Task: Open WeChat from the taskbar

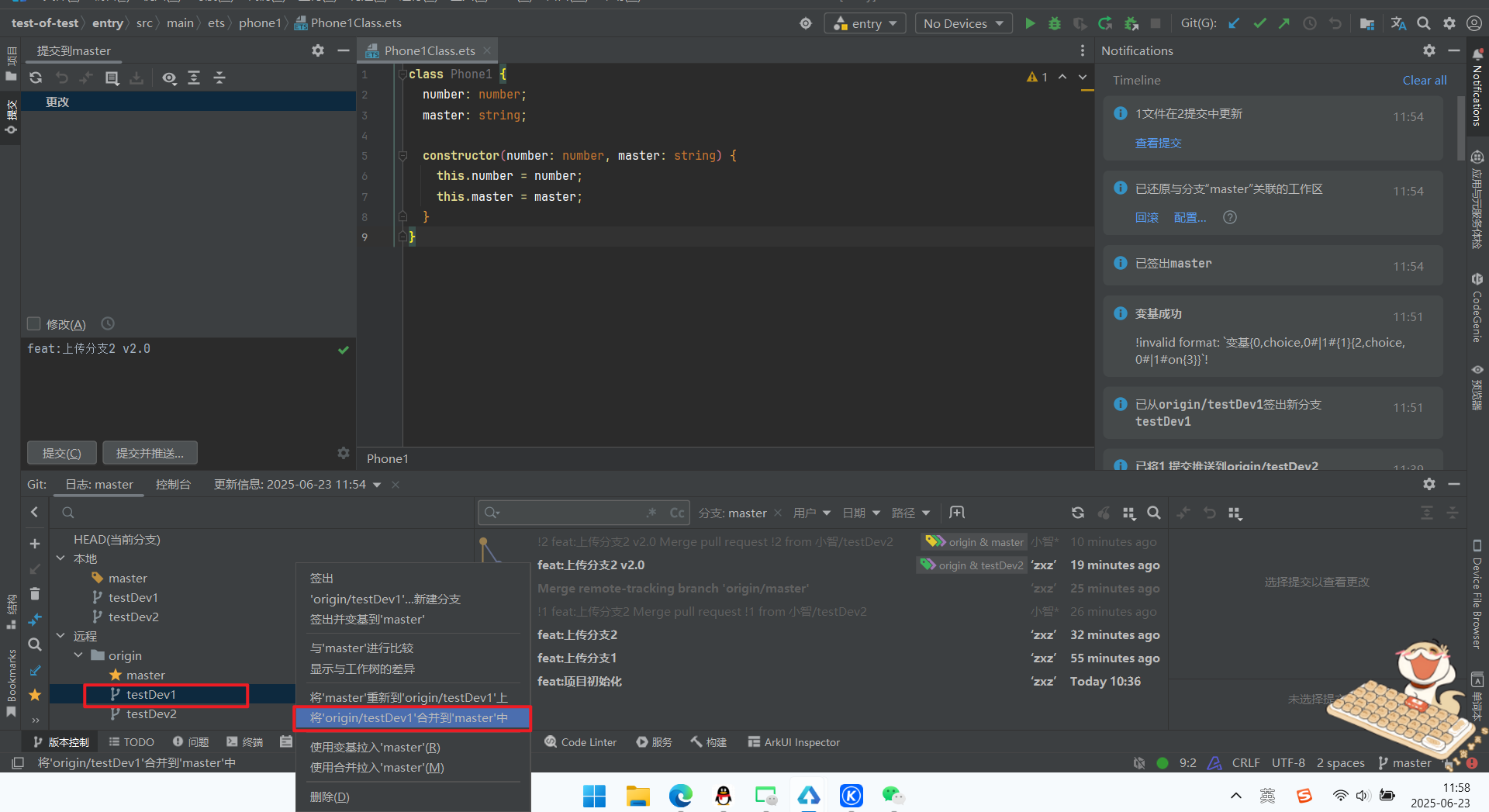Action: pyautogui.click(x=893, y=796)
